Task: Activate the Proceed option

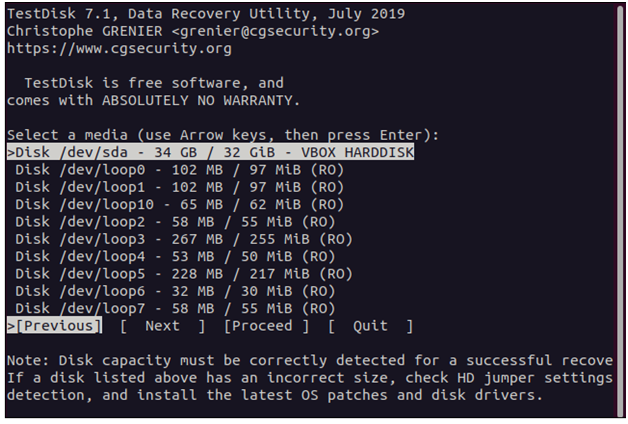Action: (266, 326)
